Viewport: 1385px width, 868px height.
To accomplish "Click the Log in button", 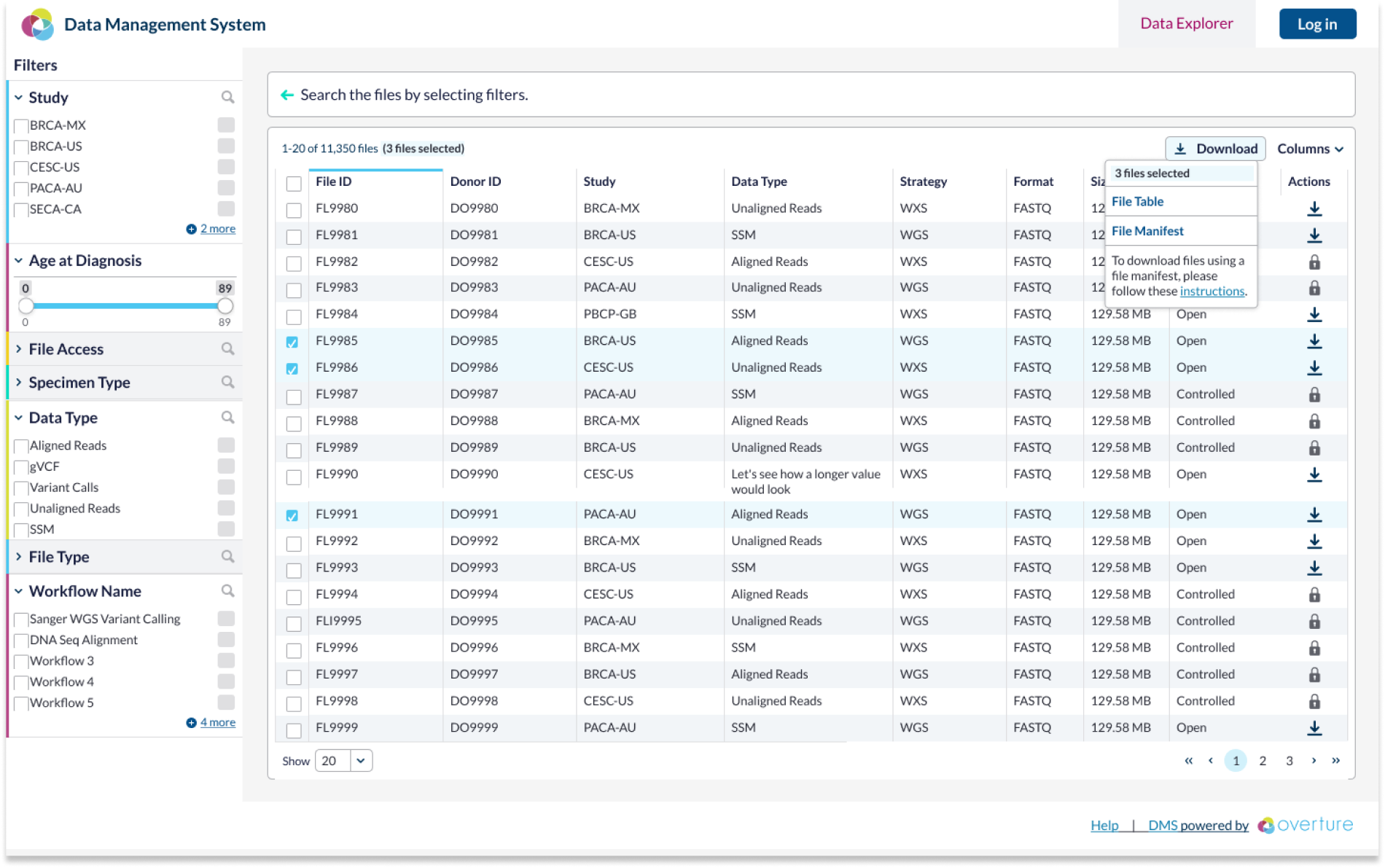I will pyautogui.click(x=1317, y=24).
